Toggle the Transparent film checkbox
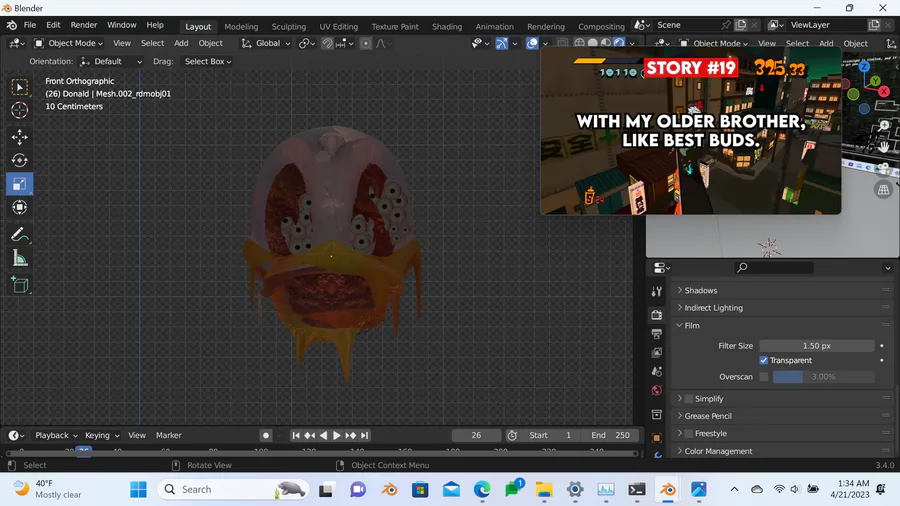Screen dimensions: 900x506 click(763, 360)
